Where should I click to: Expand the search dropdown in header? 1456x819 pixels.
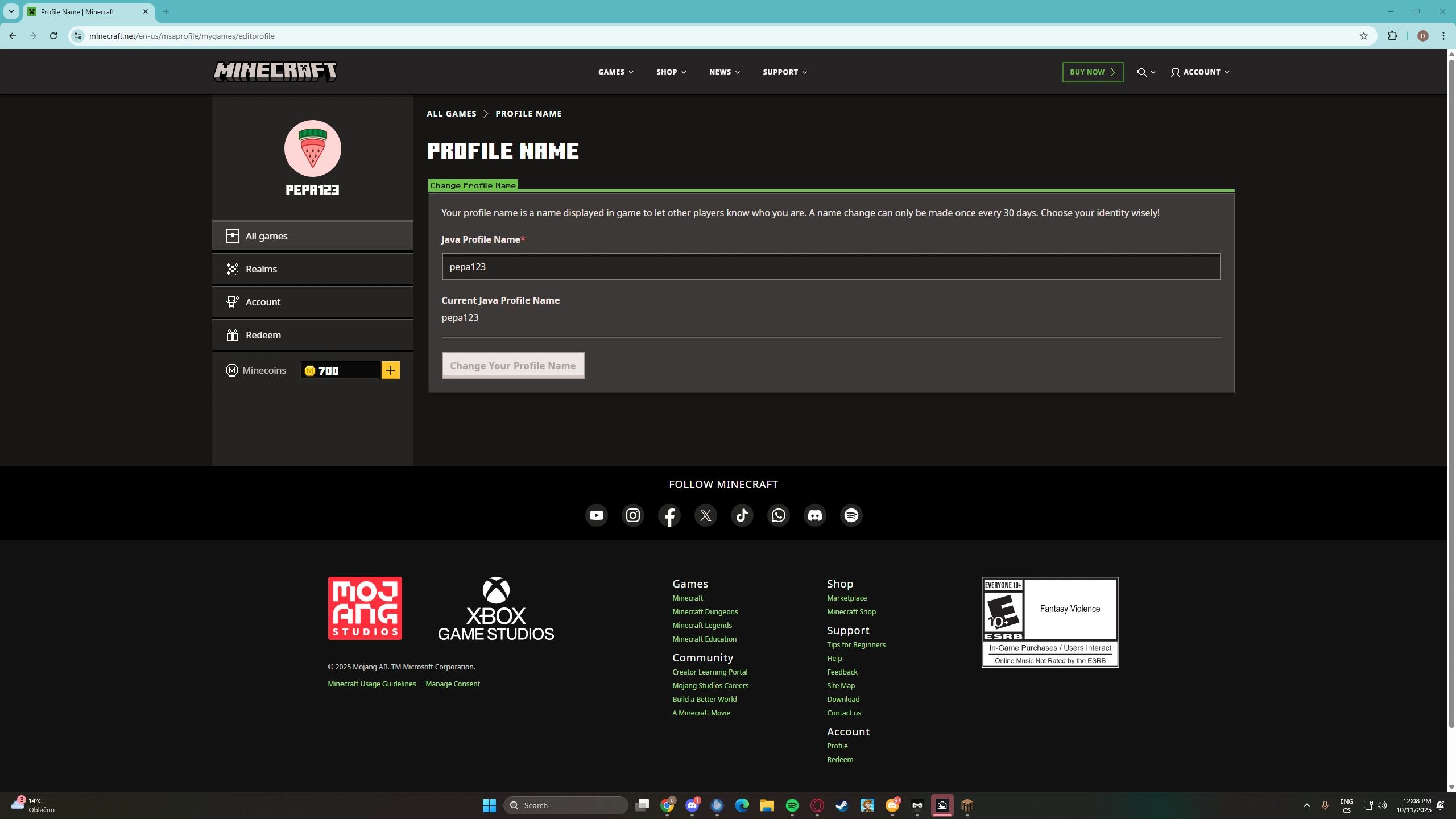(1146, 72)
